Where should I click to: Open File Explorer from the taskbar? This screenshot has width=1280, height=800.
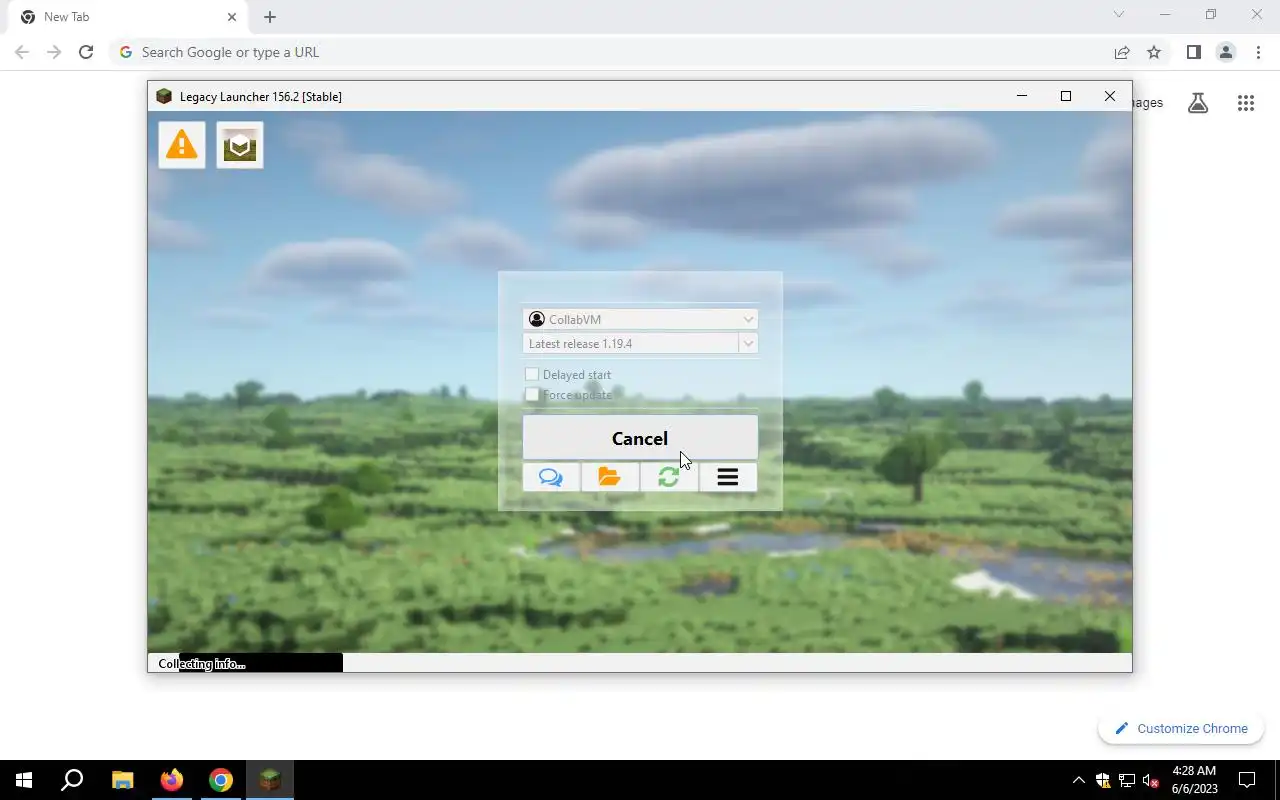122,780
